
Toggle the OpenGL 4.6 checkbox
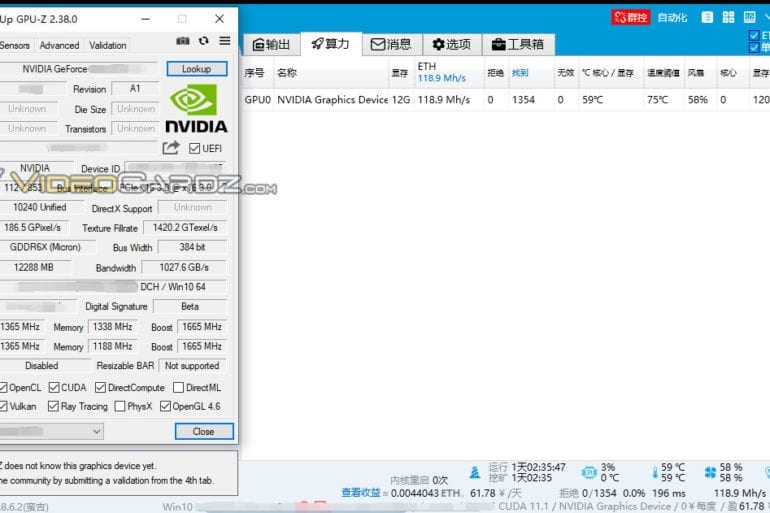click(x=165, y=406)
